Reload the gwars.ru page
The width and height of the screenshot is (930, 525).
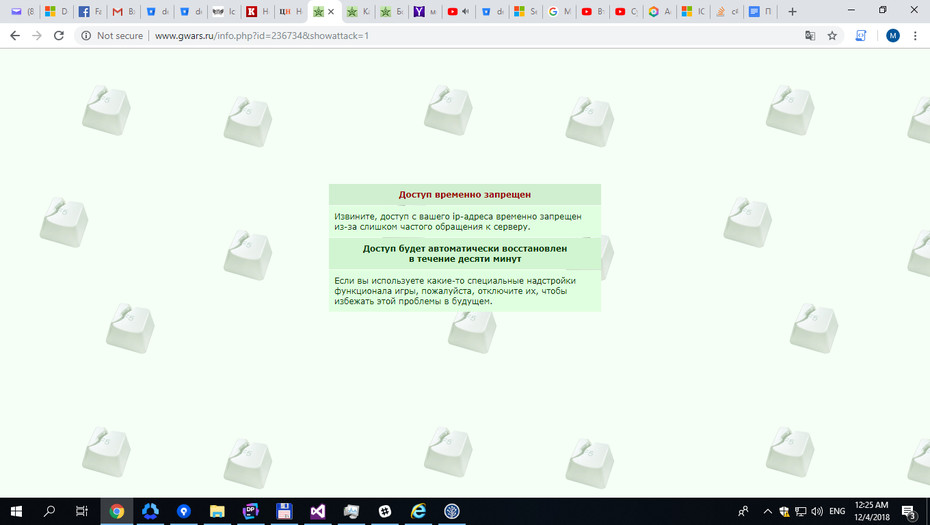point(59,36)
